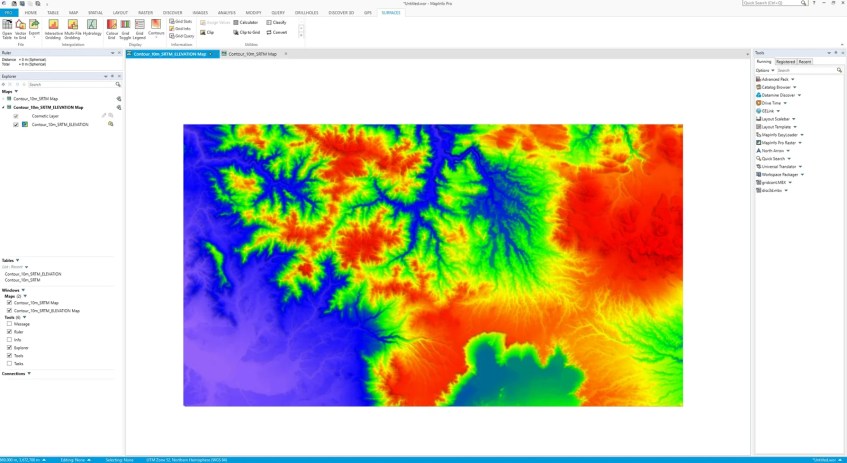Open the Hydrology tool
The height and width of the screenshot is (463, 847).
[x=92, y=29]
